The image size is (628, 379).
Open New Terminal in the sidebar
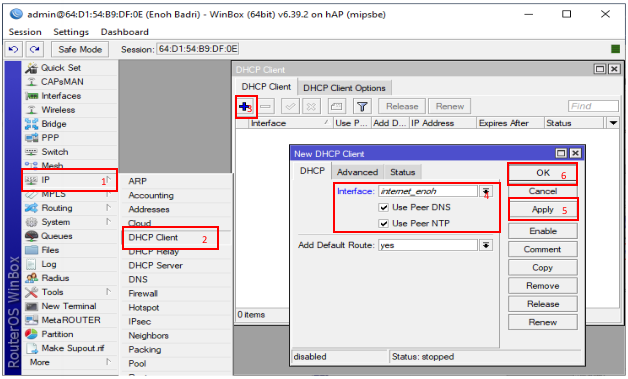coord(69,306)
